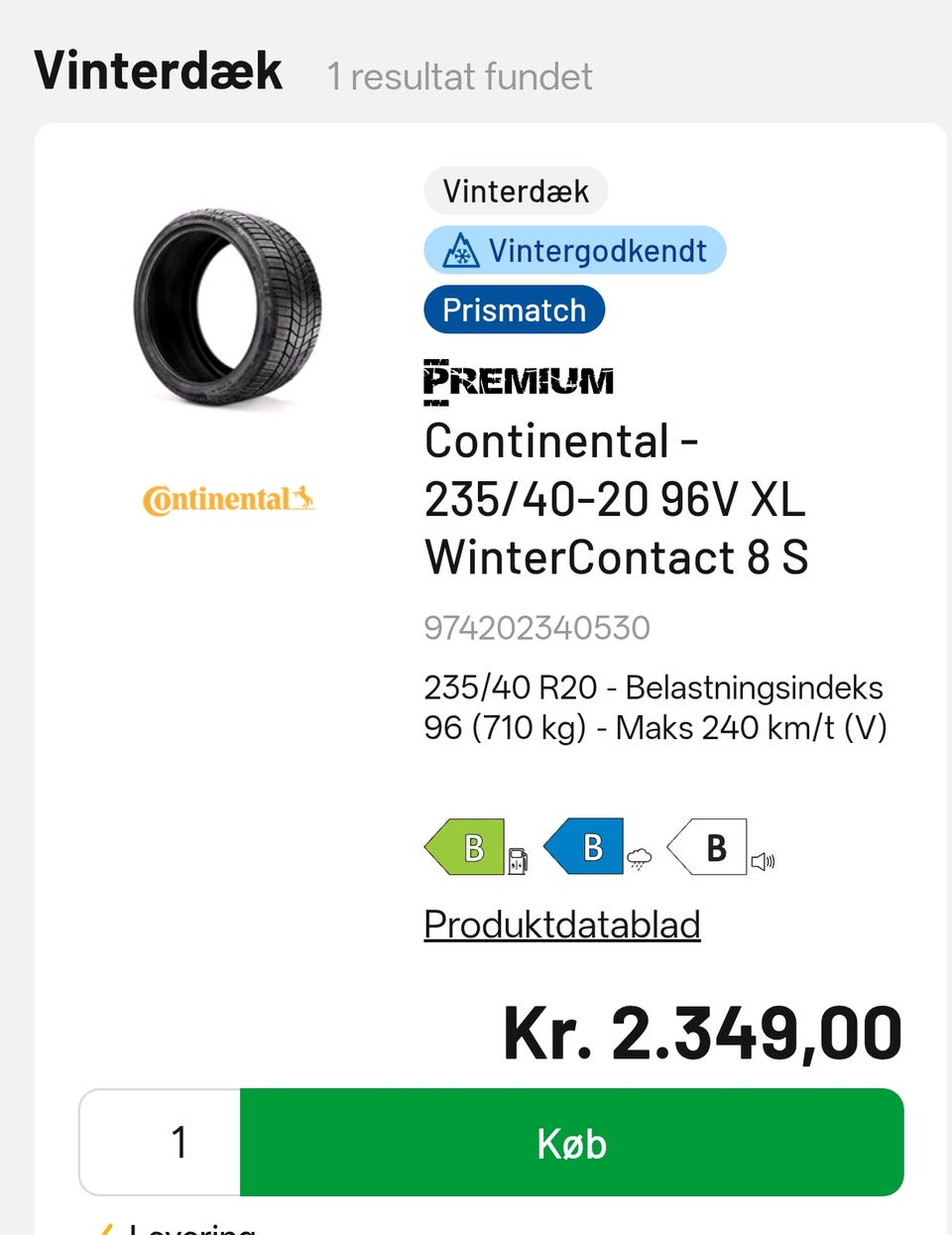Select the Vintergodkendt badge
Screen dimensions: 952x1235
(575, 250)
